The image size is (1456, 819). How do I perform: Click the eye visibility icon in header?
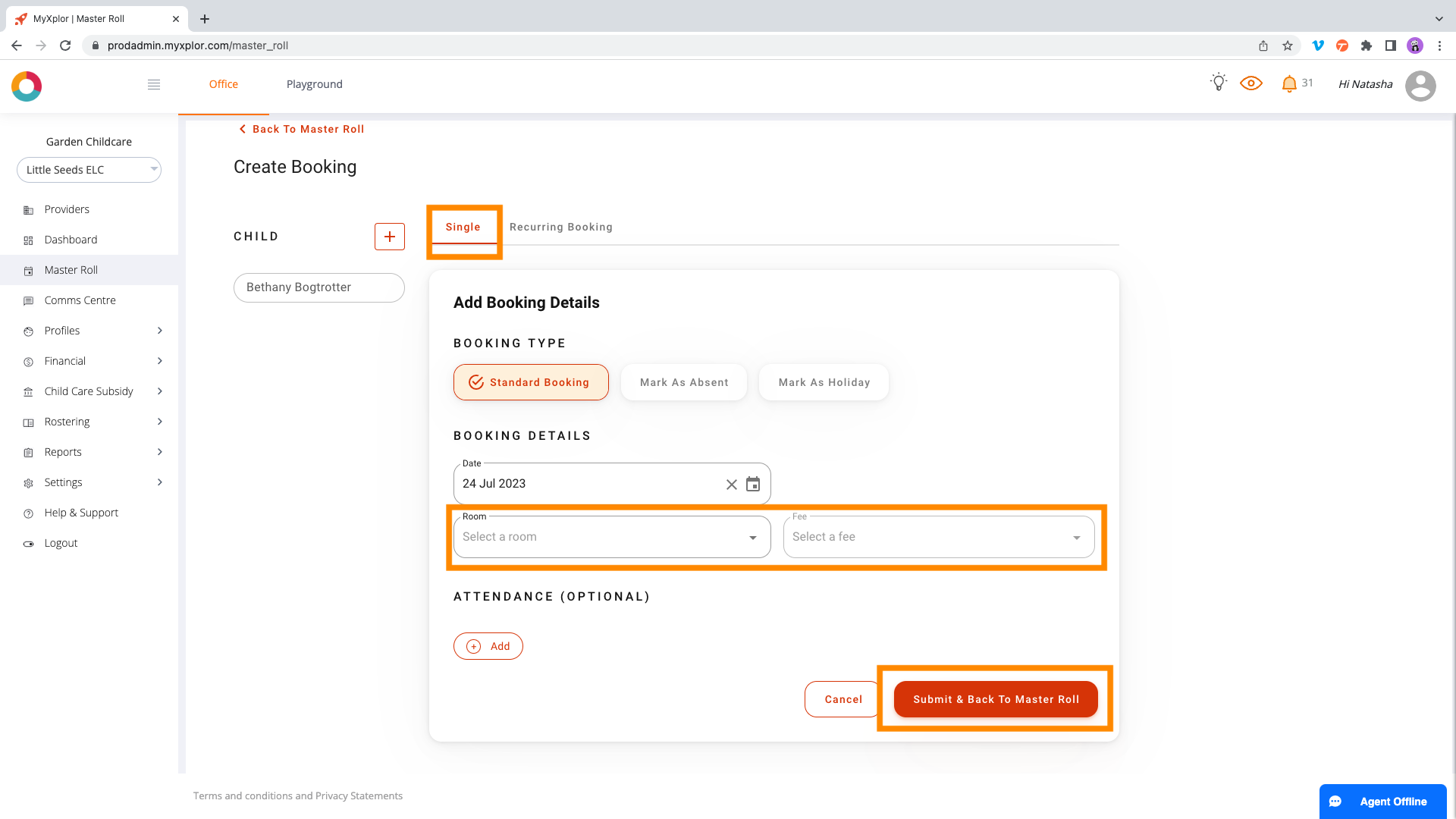tap(1251, 83)
